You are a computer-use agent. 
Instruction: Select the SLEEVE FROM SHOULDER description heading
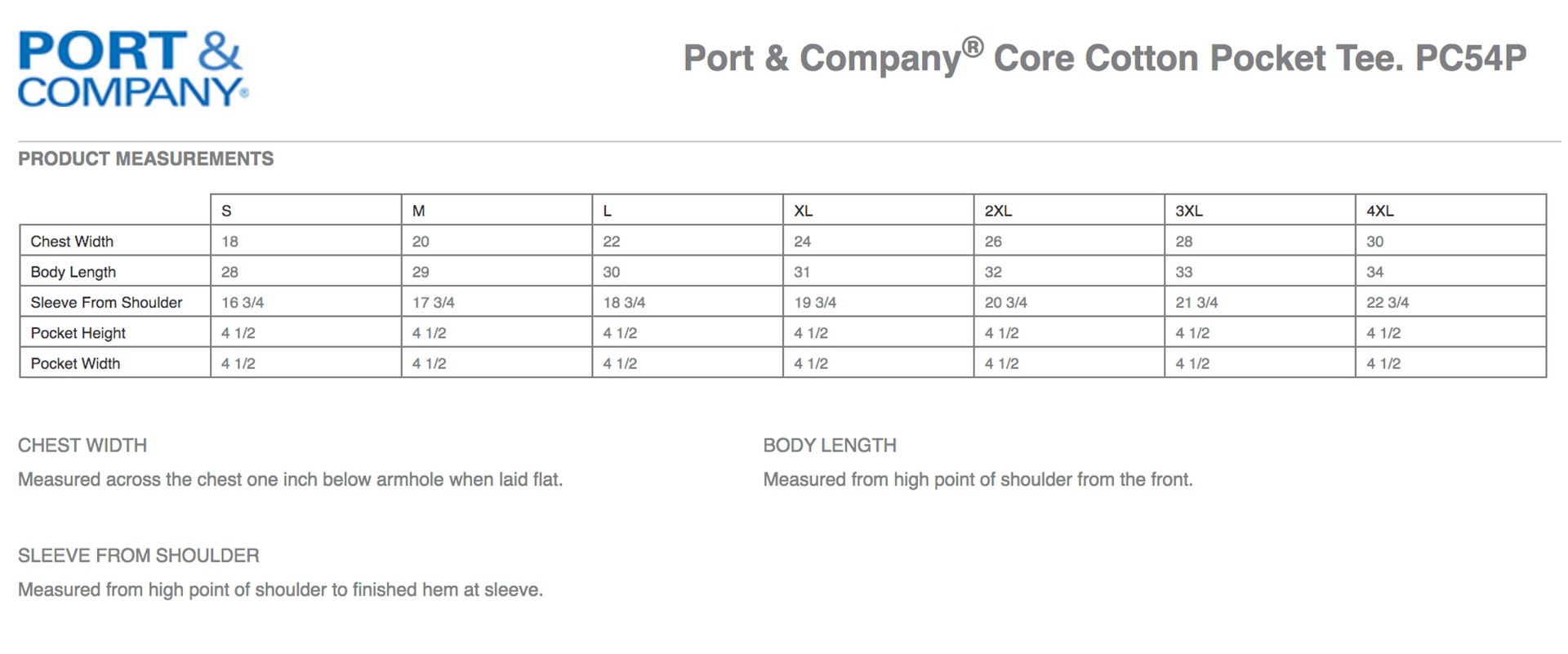tap(139, 555)
